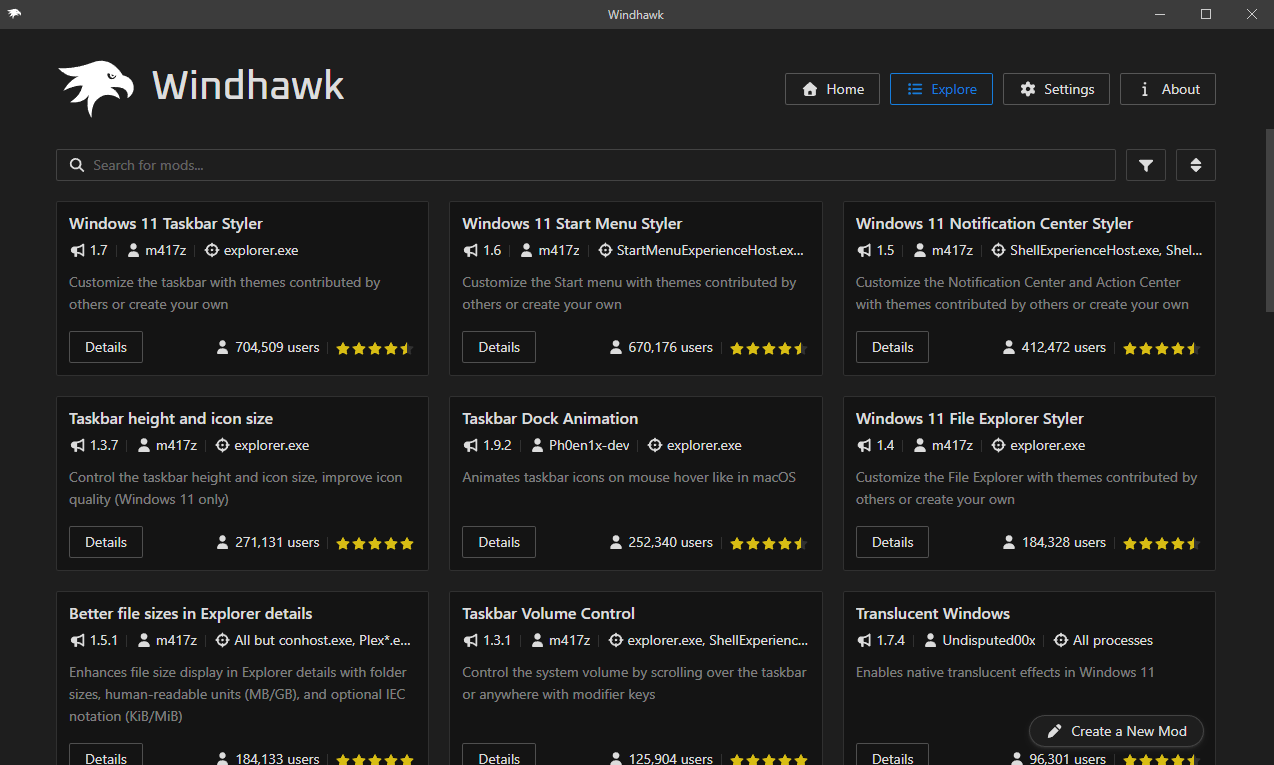Click the Taskbar Volume Control title
1274x765 pixels.
(x=549, y=613)
